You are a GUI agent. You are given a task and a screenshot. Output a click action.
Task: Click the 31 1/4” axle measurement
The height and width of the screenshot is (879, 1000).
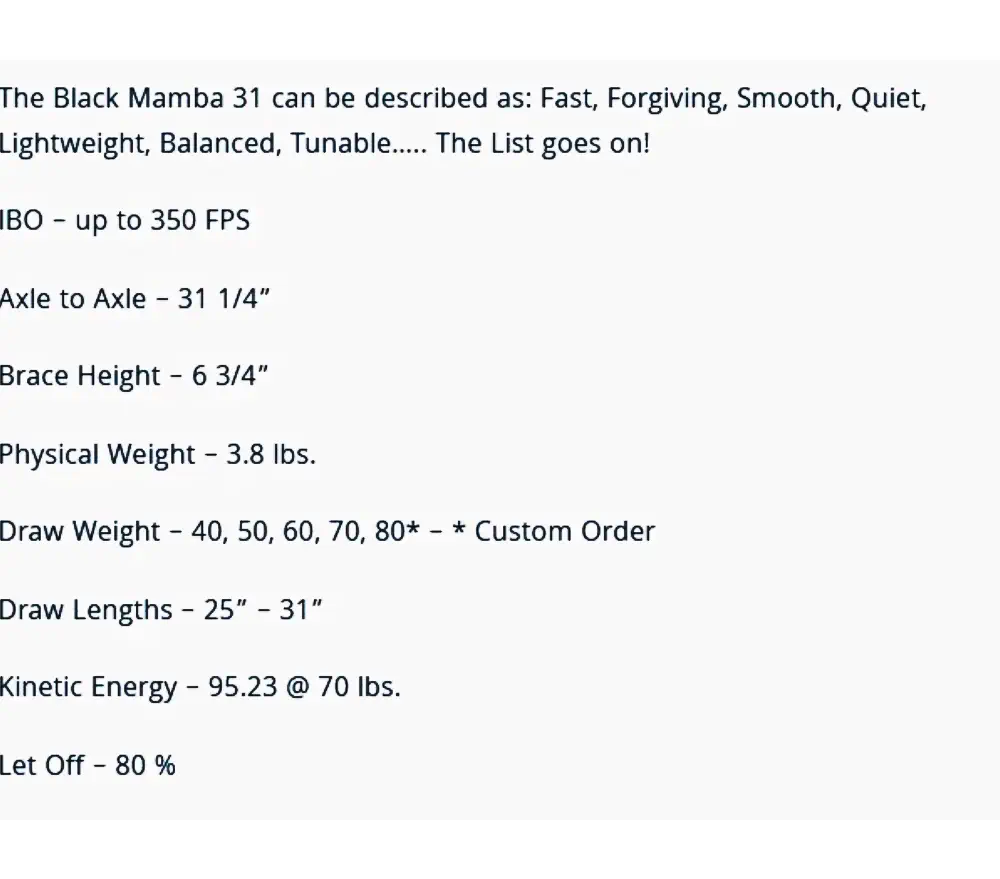click(x=224, y=298)
